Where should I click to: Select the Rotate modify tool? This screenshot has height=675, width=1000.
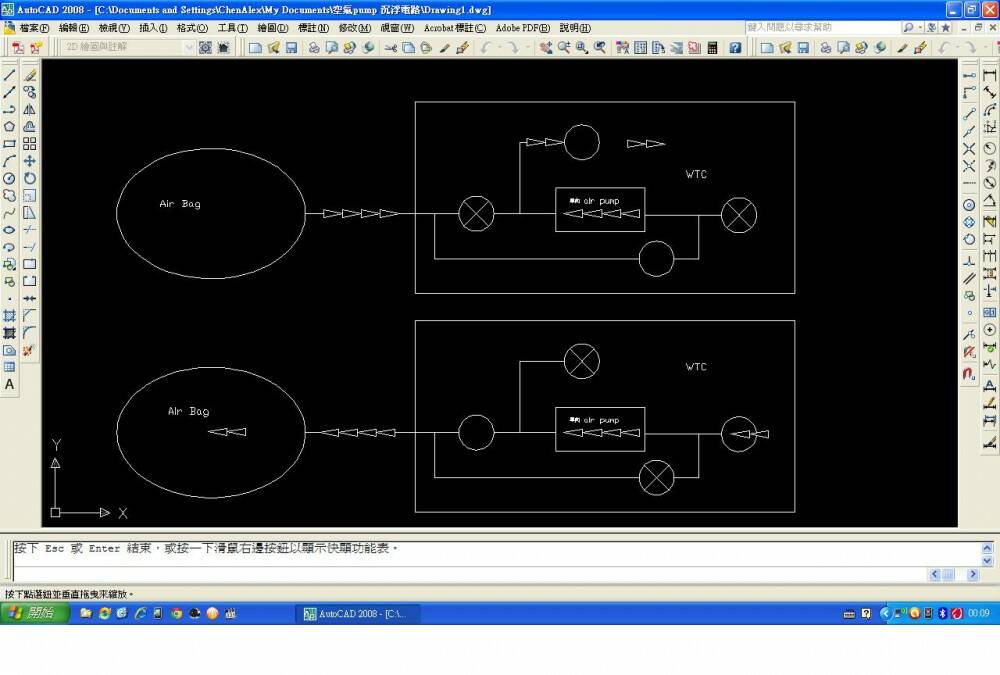(x=30, y=178)
